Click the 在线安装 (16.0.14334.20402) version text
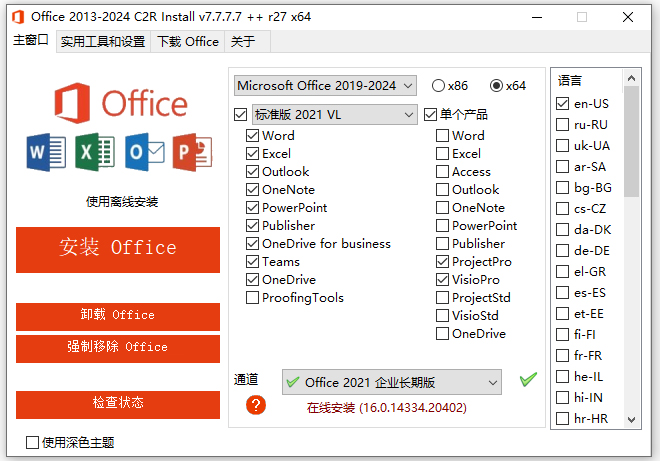Viewport: 660px width, 461px height. click(x=387, y=408)
